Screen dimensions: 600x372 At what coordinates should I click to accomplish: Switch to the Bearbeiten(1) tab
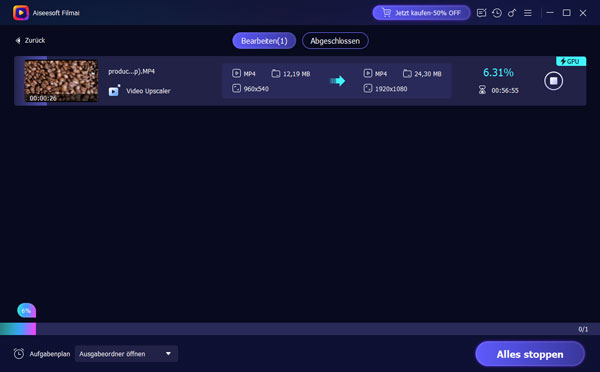264,41
